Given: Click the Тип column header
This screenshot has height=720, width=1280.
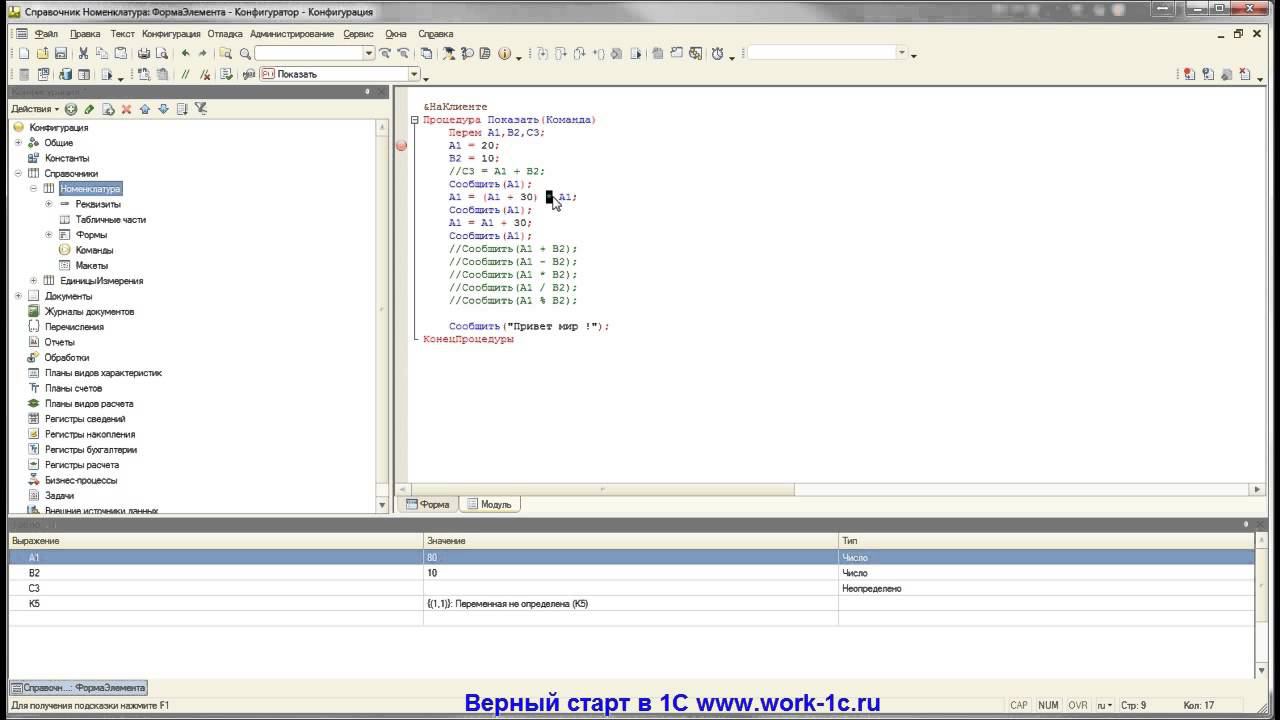Looking at the screenshot, I should click(x=1047, y=541).
